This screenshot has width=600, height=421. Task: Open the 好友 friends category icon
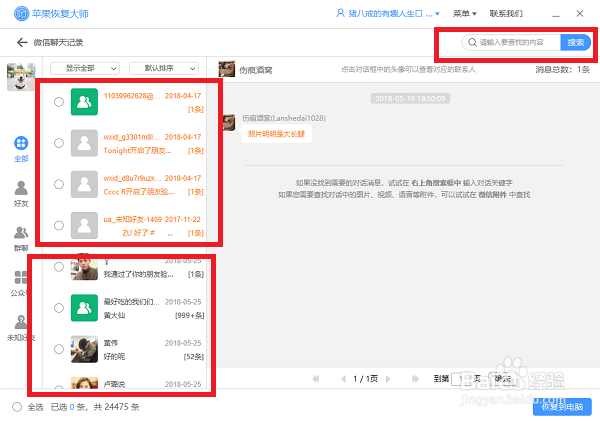tap(21, 188)
